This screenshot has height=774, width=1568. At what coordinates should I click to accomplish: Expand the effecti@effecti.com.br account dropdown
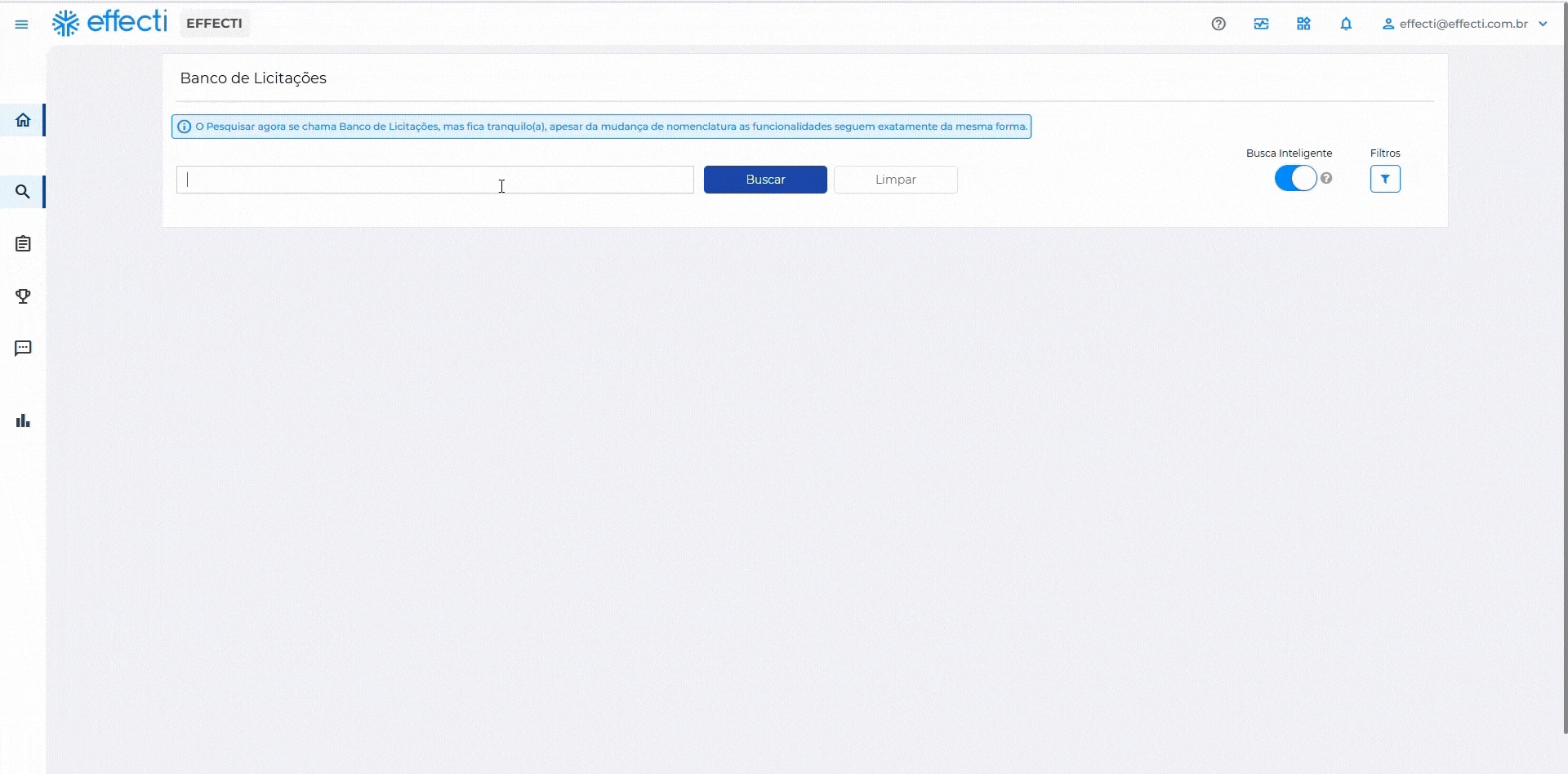point(1464,24)
